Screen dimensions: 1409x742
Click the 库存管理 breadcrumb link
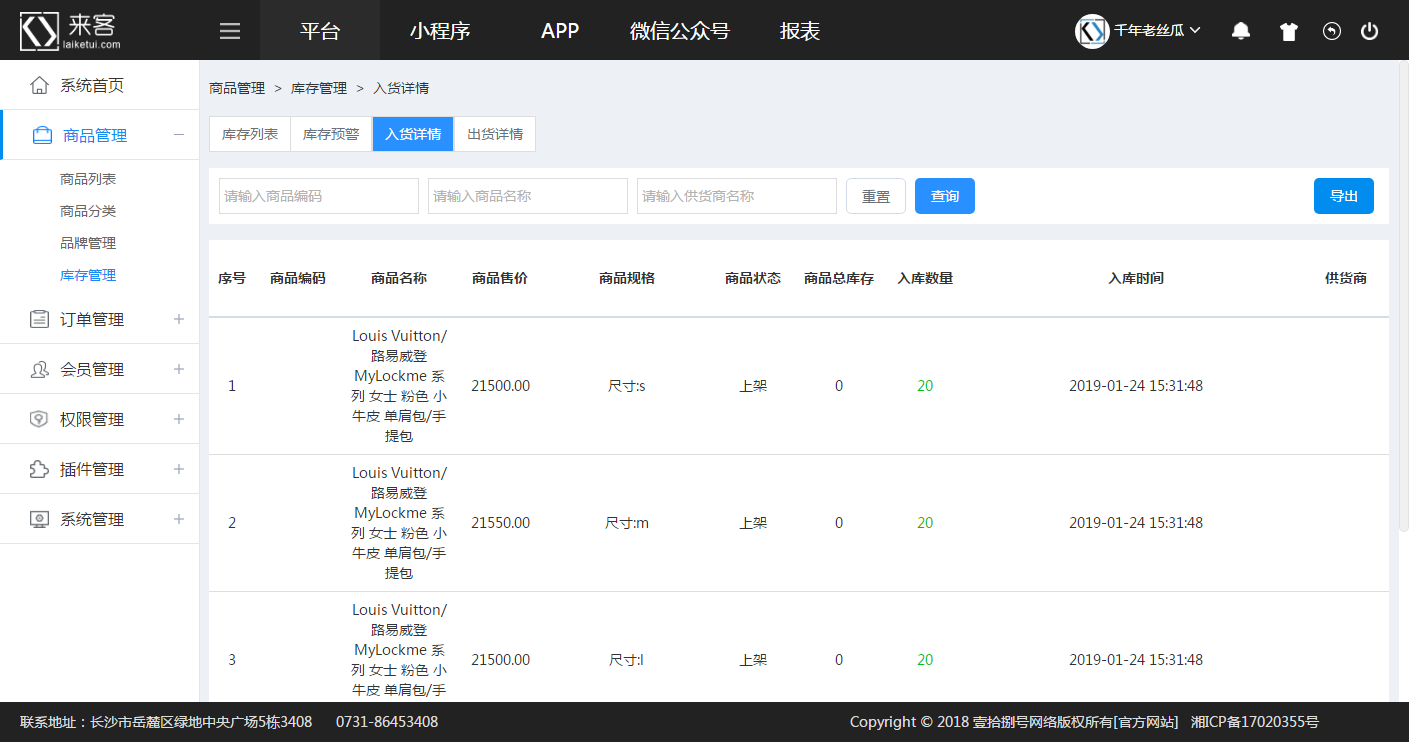click(319, 88)
